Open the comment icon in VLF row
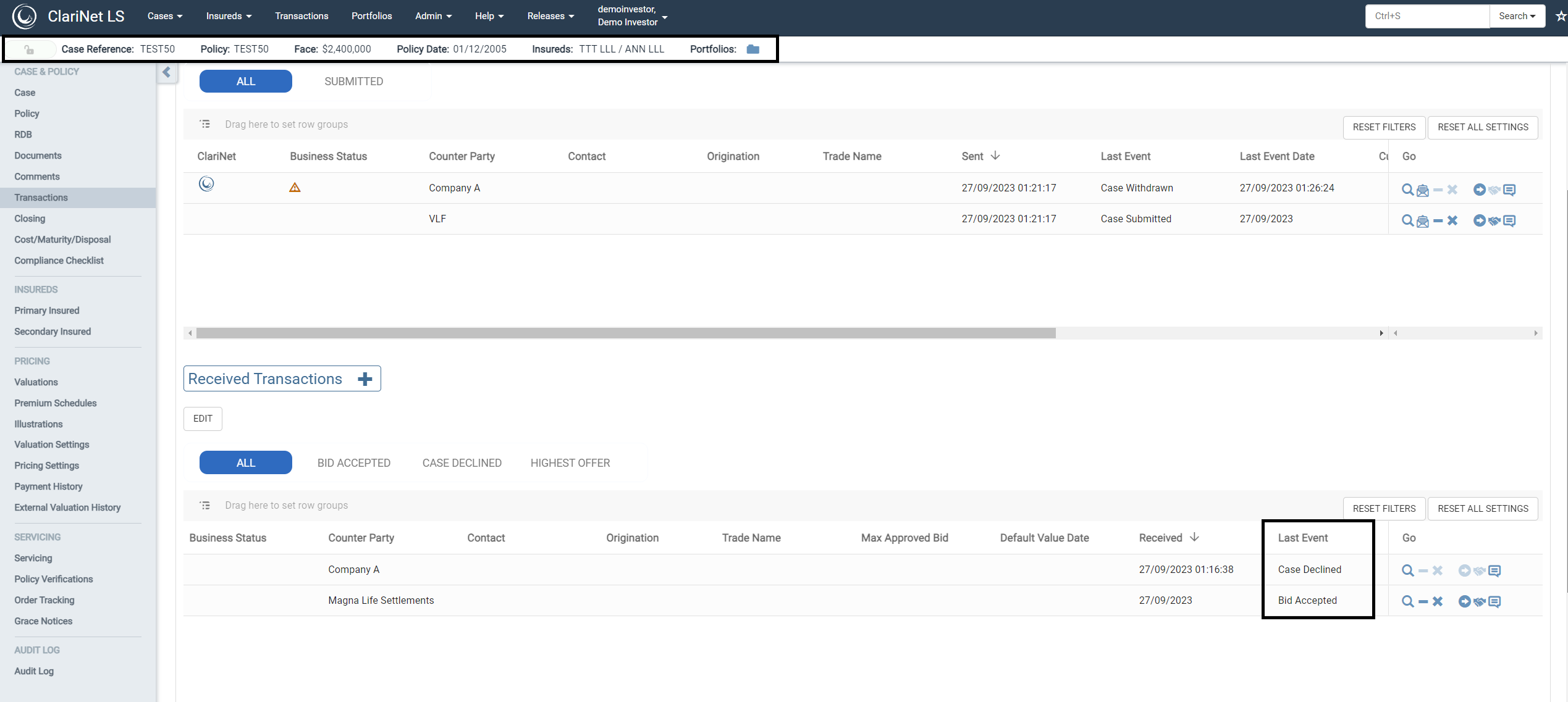The image size is (1568, 702). [x=1509, y=220]
